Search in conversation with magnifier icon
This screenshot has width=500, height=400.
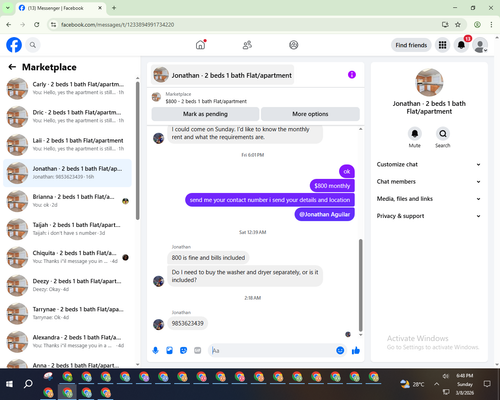[x=443, y=134]
